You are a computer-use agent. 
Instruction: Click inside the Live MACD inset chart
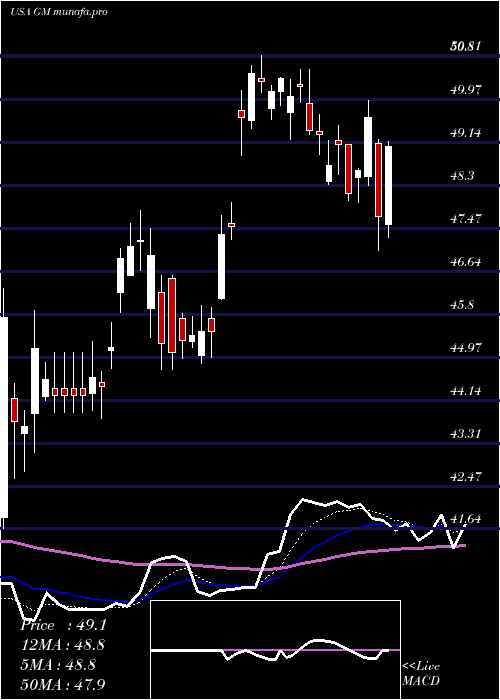pyautogui.click(x=275, y=650)
